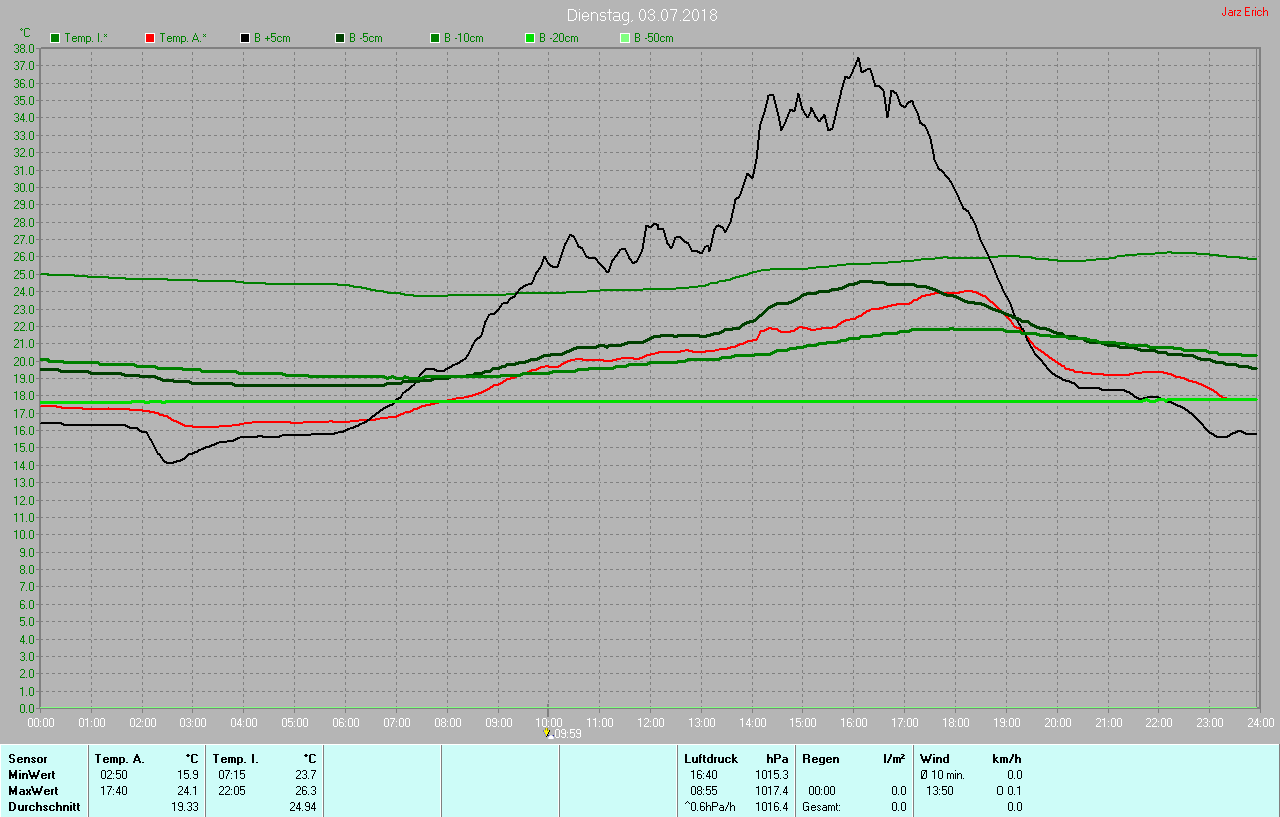Click the 'Ø 10 min.' wind label
Viewport: 1280px width, 817px height.
(x=942, y=775)
